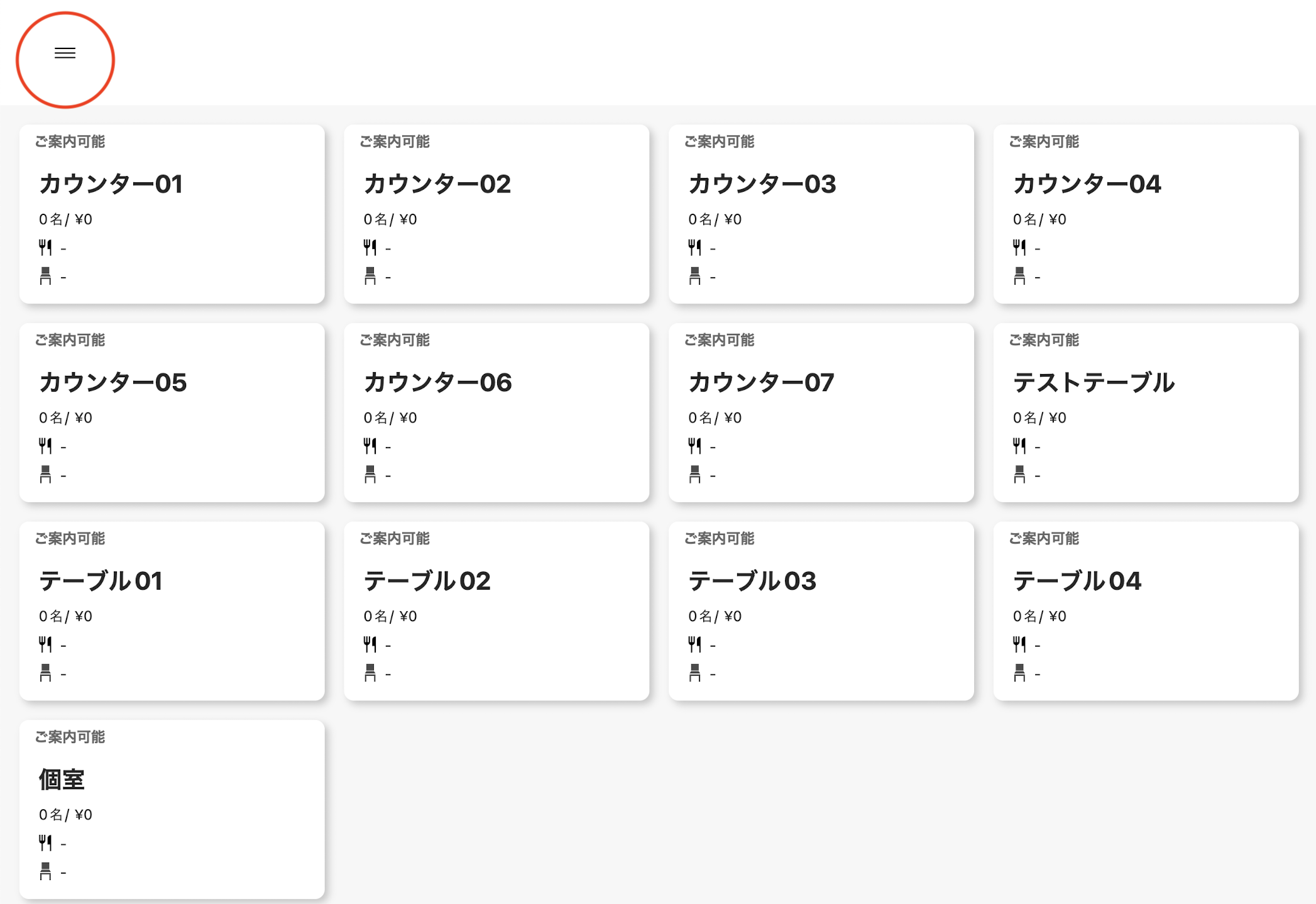This screenshot has width=1316, height=904.
Task: Select the カウンター01 table card
Action: point(172,214)
